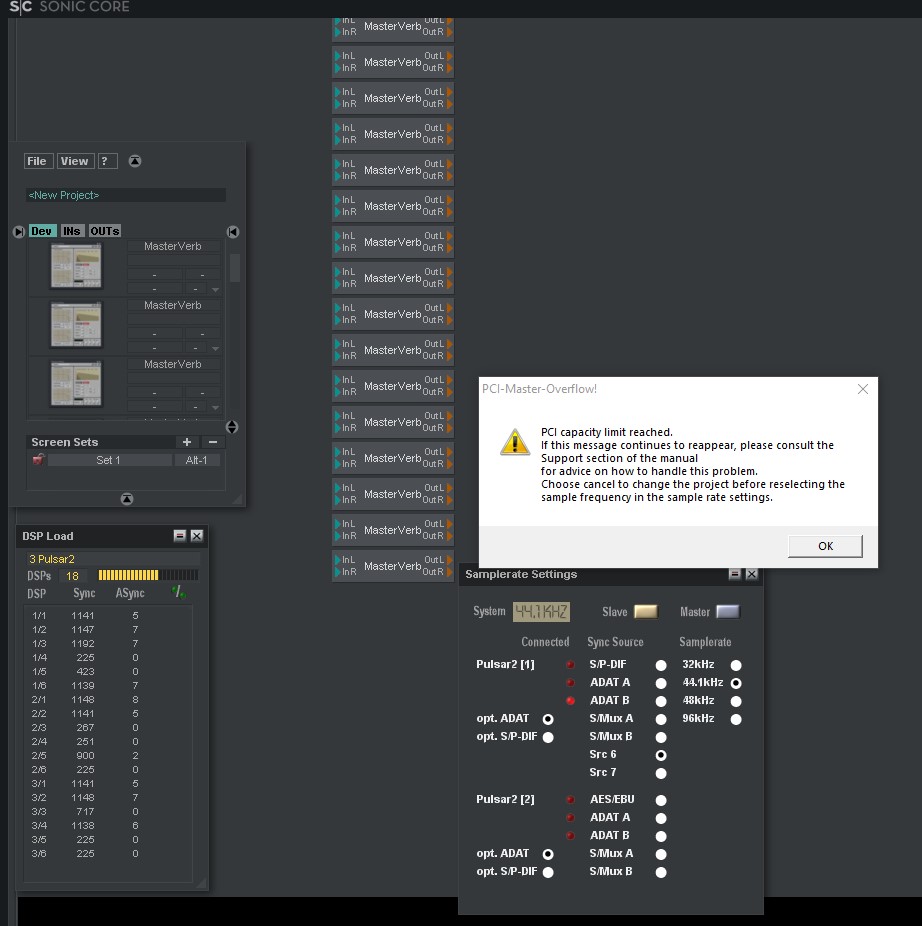Switch to the INs tab
The height and width of the screenshot is (926, 922).
72,232
